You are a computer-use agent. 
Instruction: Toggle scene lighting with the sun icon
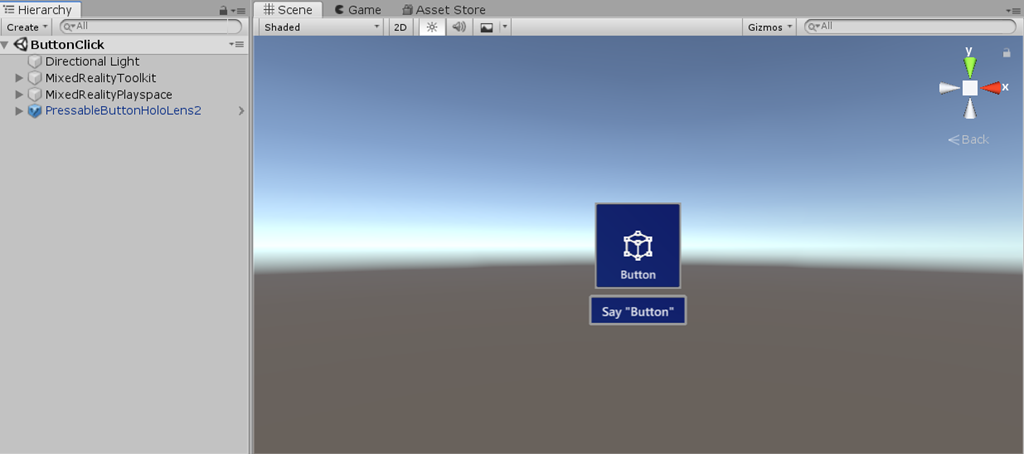[x=431, y=27]
